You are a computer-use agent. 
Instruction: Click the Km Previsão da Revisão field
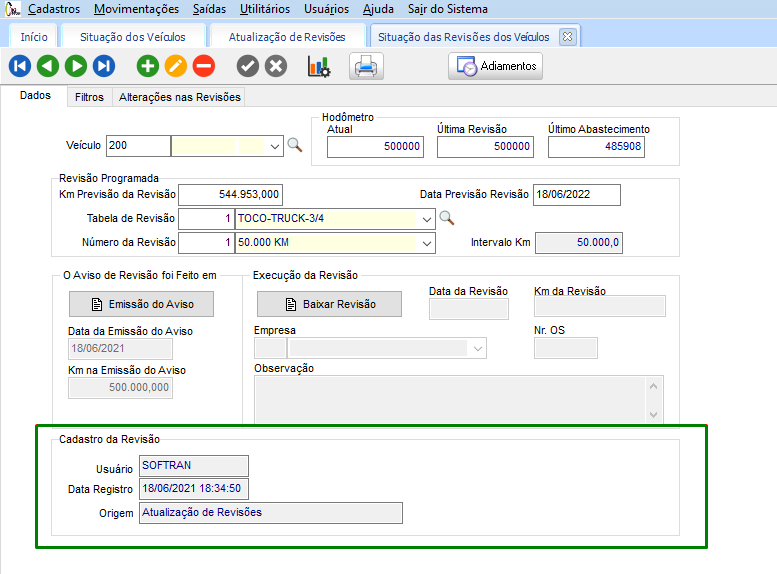coord(230,195)
